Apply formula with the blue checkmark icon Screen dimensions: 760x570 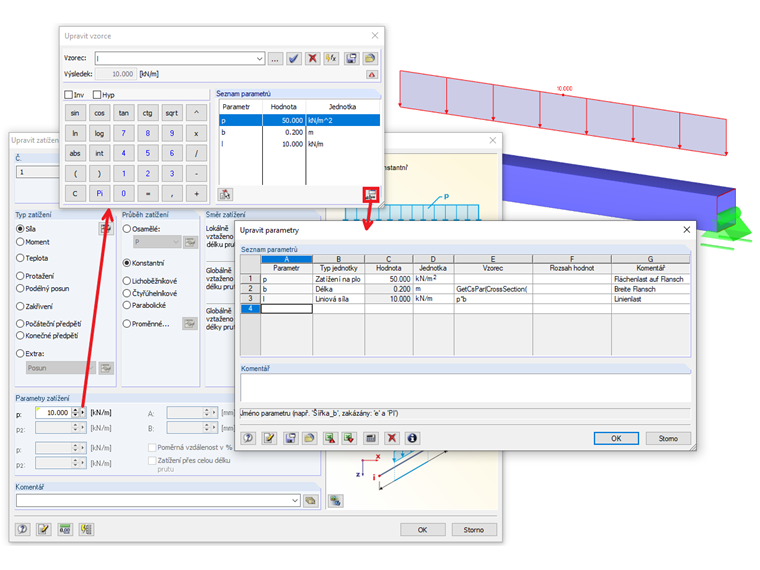[293, 59]
